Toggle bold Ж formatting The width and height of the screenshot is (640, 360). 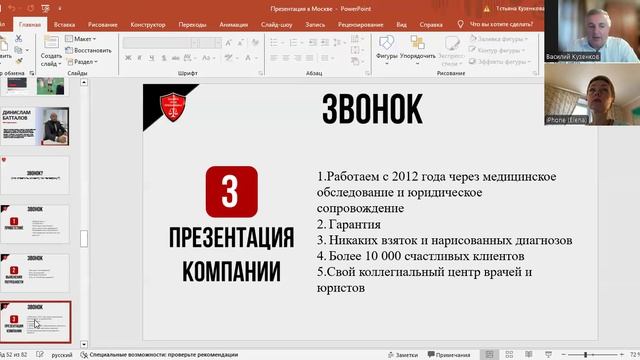pos(128,58)
